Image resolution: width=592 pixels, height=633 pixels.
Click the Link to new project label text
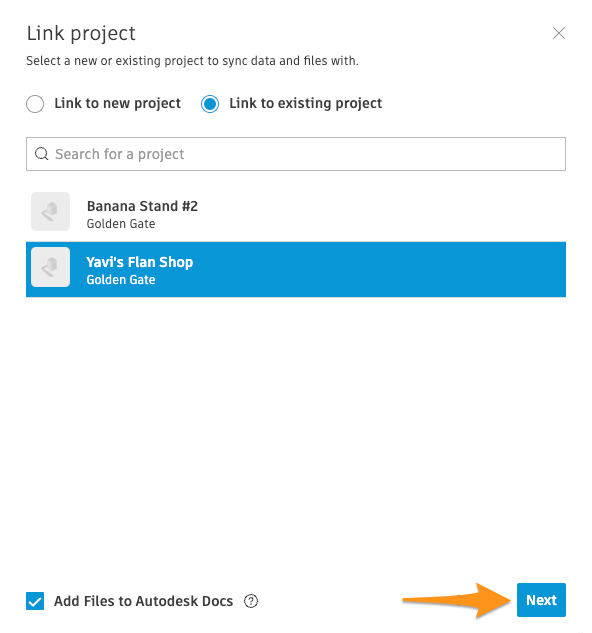[118, 103]
